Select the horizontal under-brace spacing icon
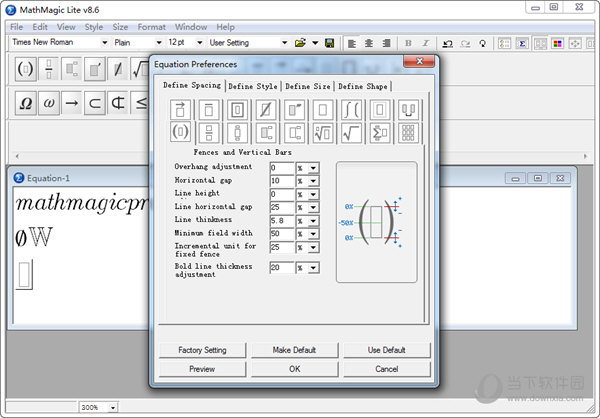This screenshot has height=418, width=600. (408, 110)
